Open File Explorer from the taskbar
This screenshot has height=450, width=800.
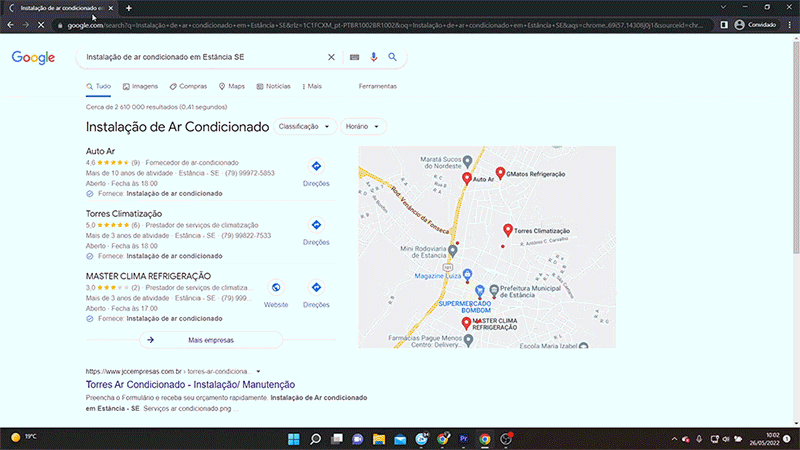pos(379,439)
